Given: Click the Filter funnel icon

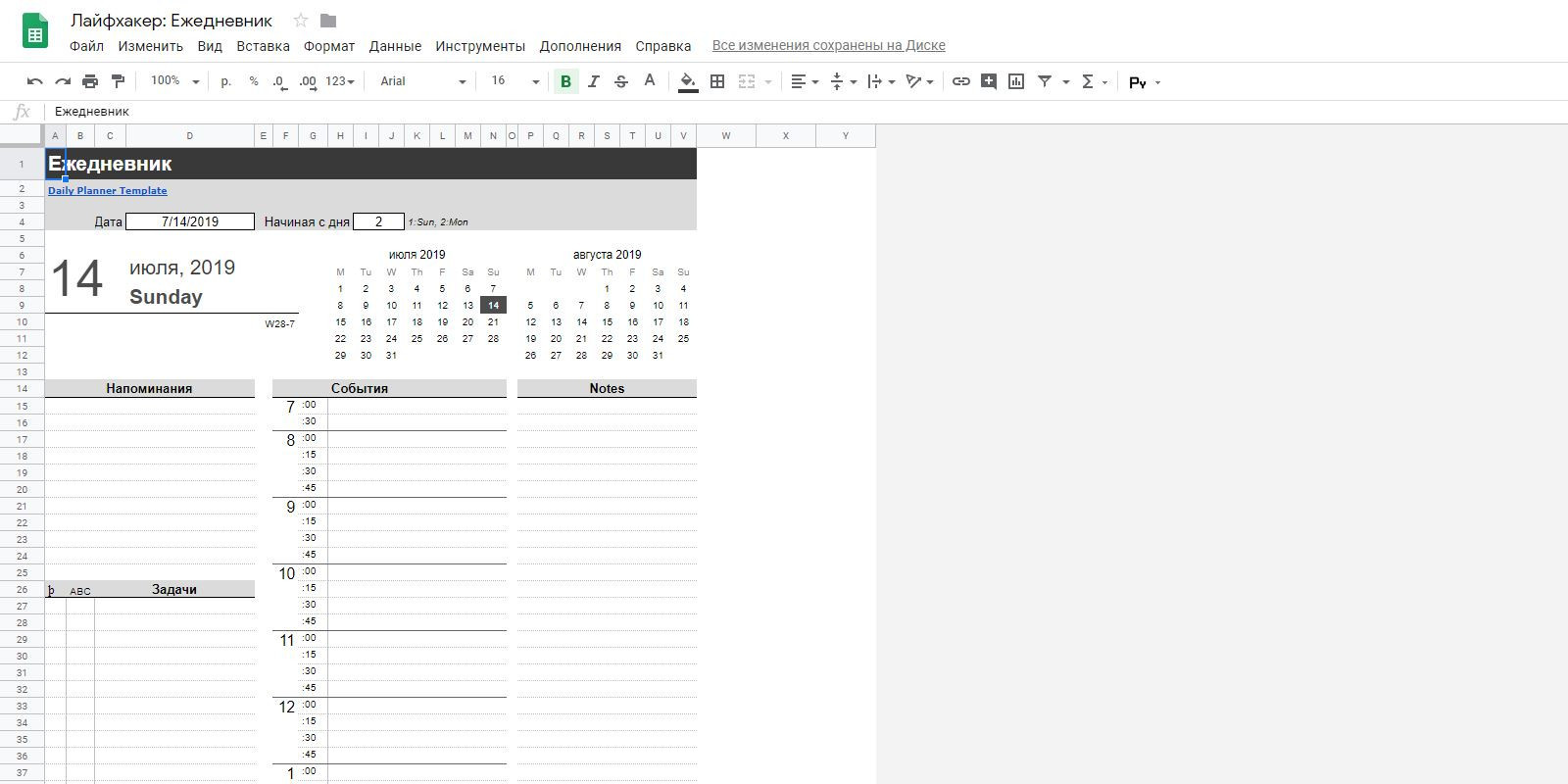Looking at the screenshot, I should [x=1045, y=81].
